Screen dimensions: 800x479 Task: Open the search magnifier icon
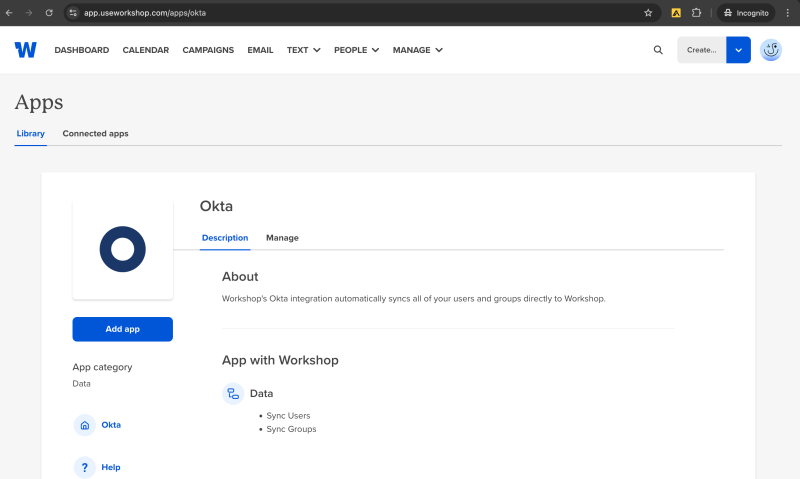(658, 50)
